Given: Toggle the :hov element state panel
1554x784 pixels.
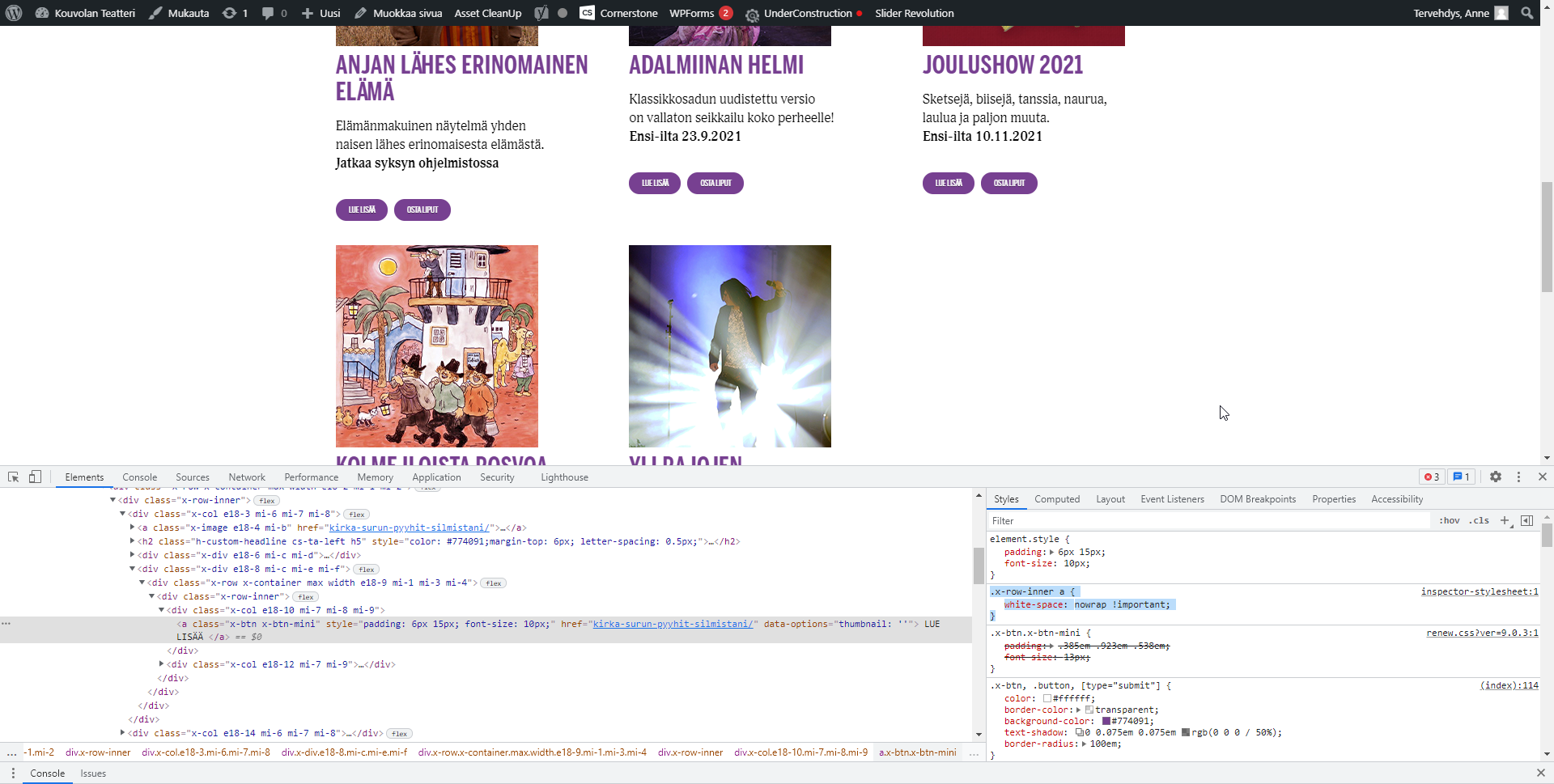Looking at the screenshot, I should (1450, 521).
